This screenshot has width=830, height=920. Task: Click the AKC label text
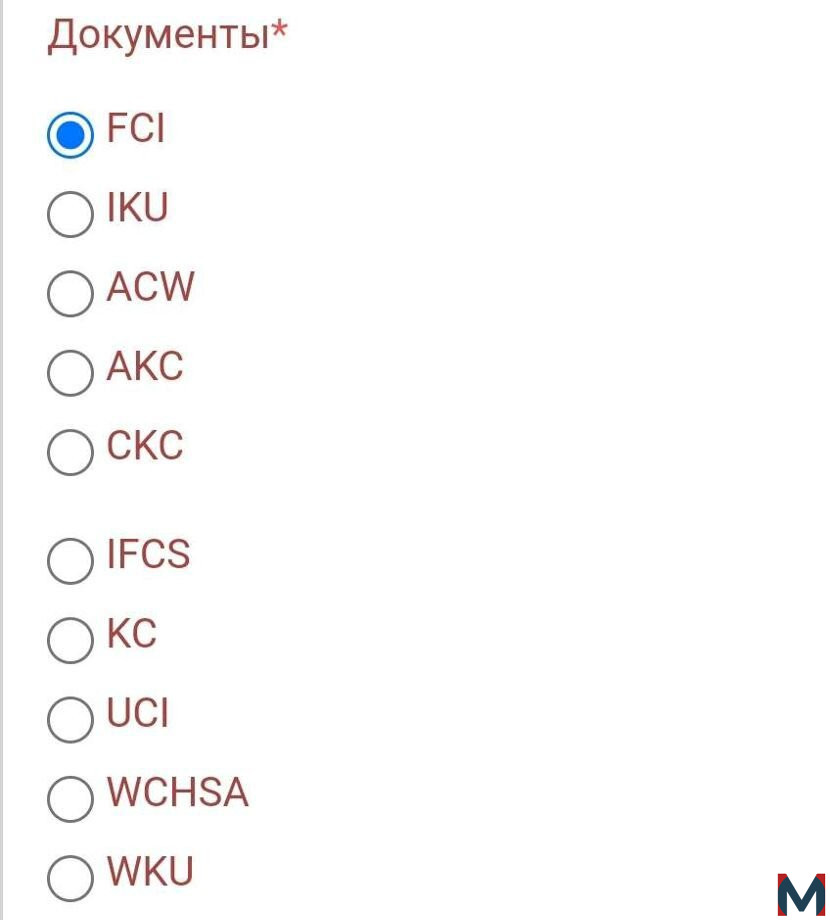pyautogui.click(x=145, y=366)
